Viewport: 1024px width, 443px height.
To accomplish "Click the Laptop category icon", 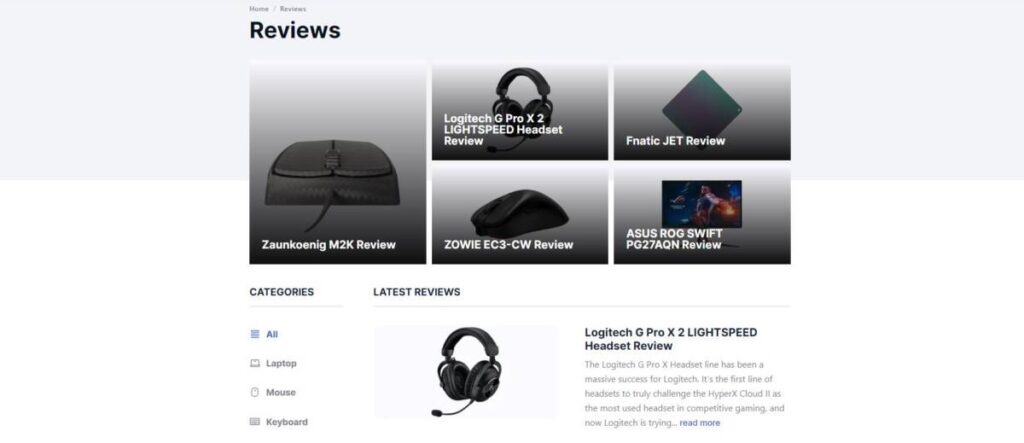I will (x=255, y=363).
